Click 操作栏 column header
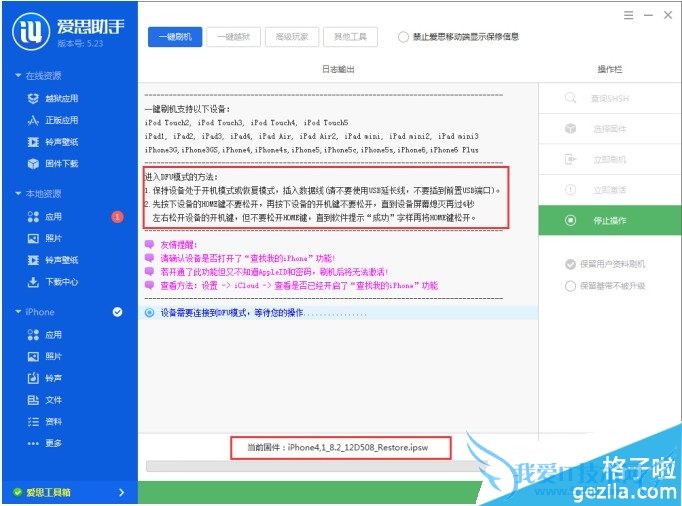 [610, 69]
